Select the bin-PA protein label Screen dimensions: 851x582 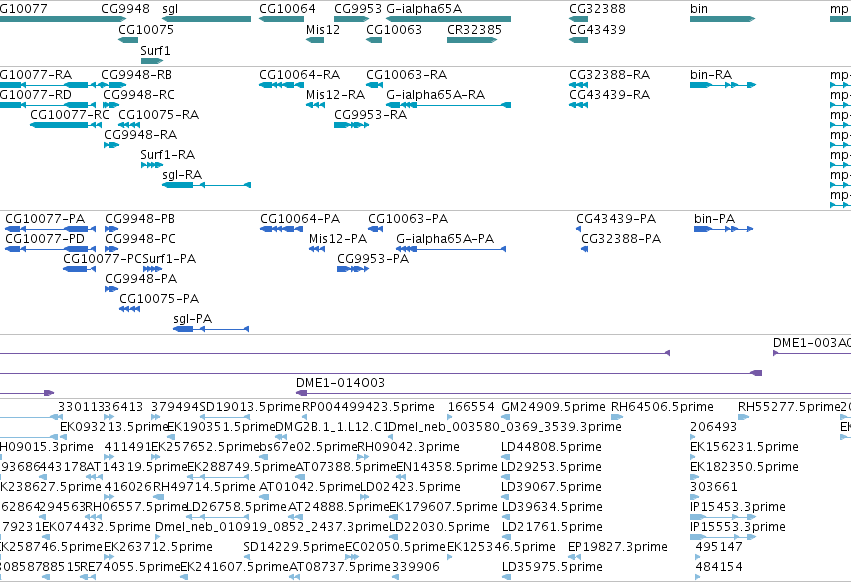[x=714, y=219]
